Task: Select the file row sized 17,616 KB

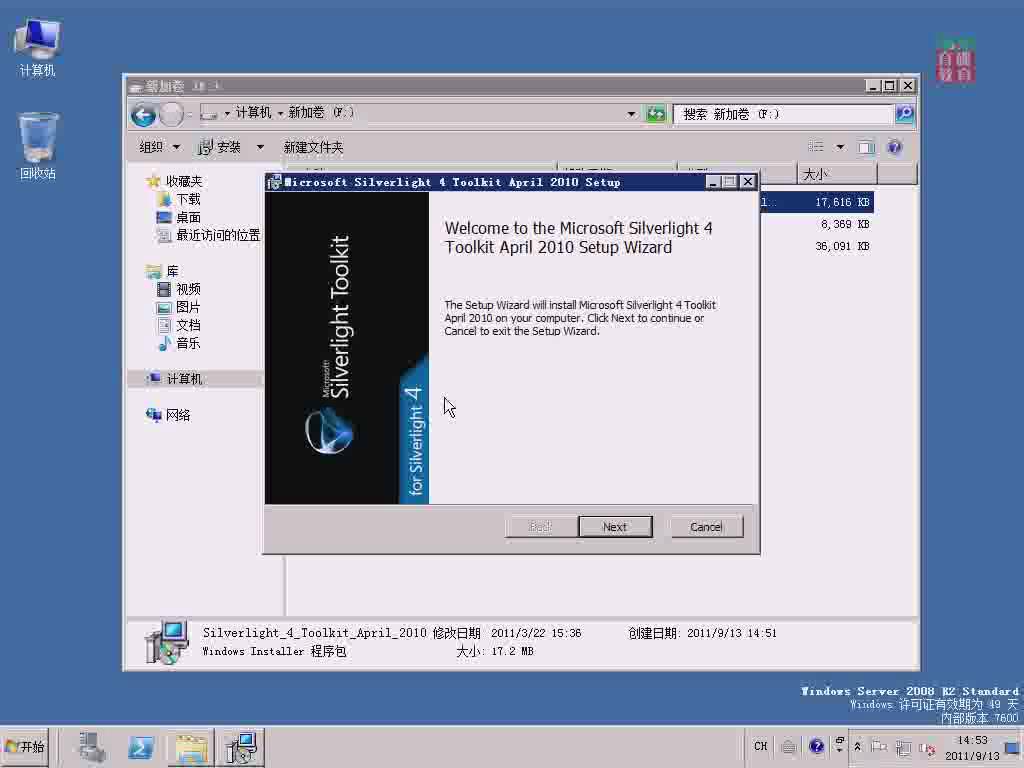Action: (x=816, y=202)
